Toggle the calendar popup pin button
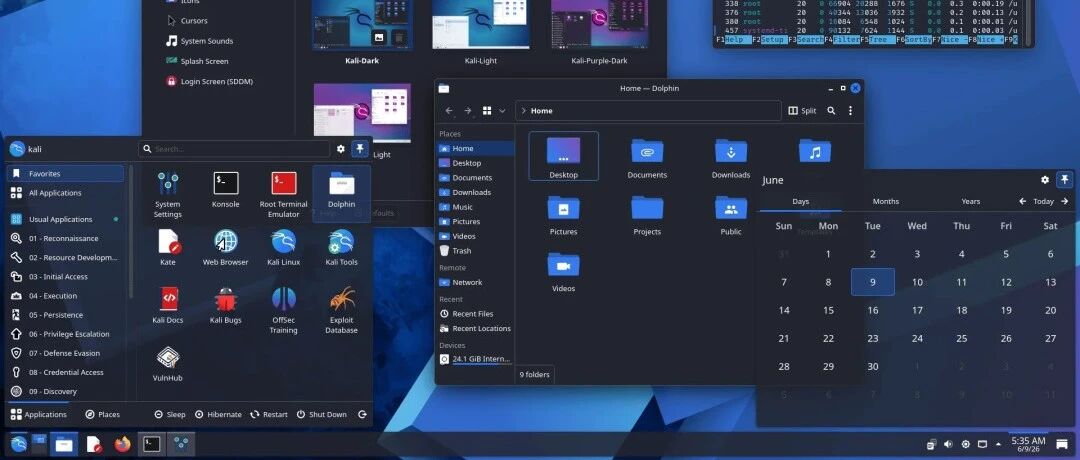This screenshot has height=460, width=1080. [1064, 180]
